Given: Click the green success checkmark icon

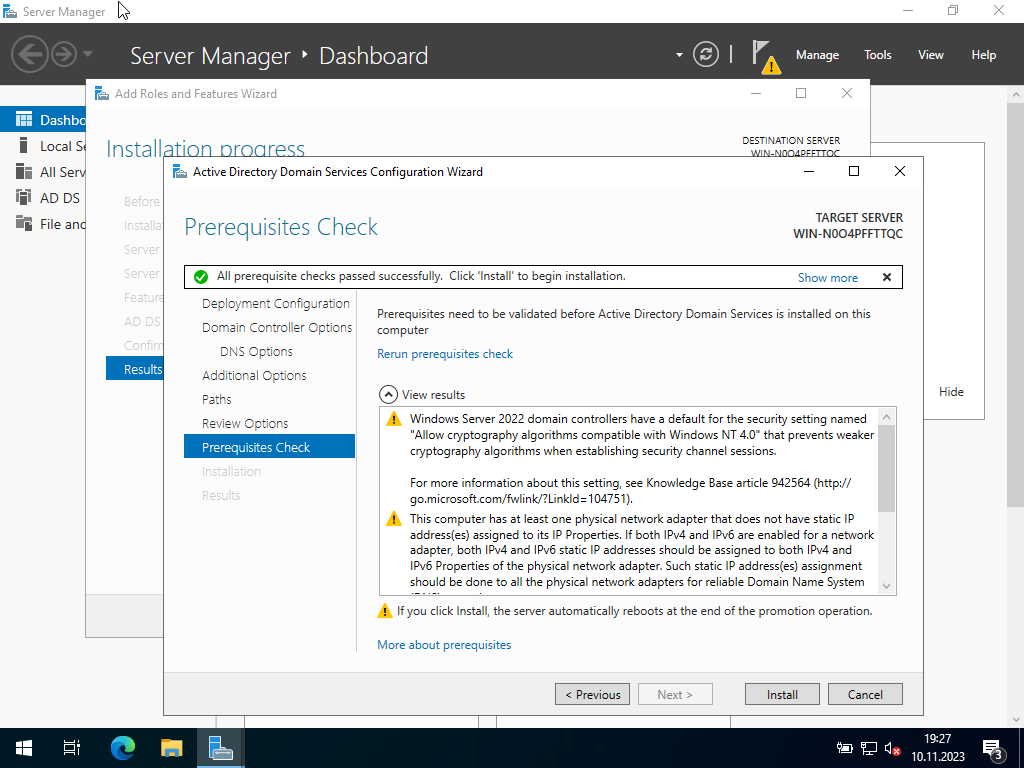Looking at the screenshot, I should [201, 277].
